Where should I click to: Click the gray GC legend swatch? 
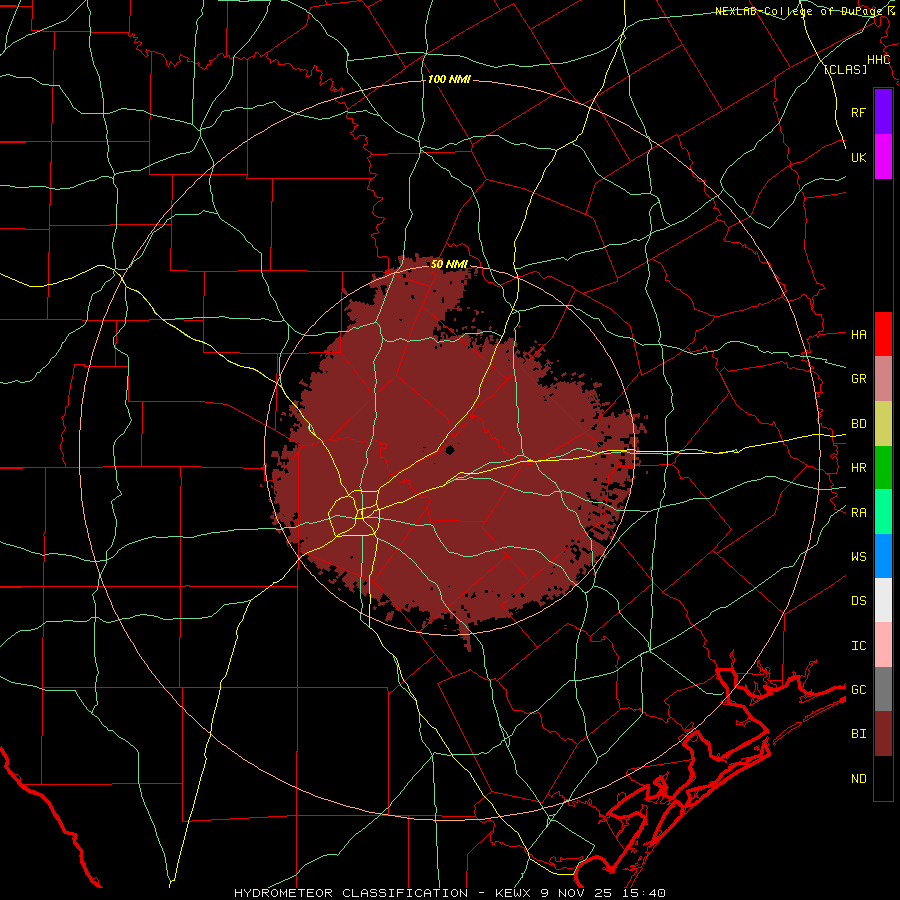(883, 689)
